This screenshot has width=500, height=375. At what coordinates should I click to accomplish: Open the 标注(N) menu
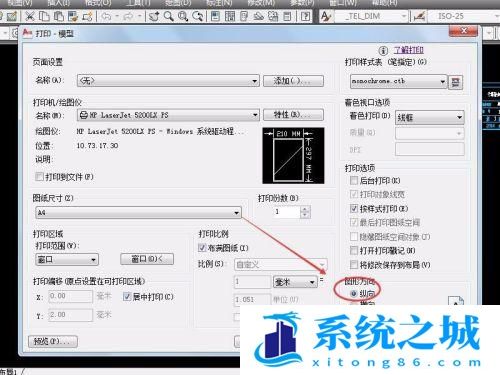coord(219,3)
